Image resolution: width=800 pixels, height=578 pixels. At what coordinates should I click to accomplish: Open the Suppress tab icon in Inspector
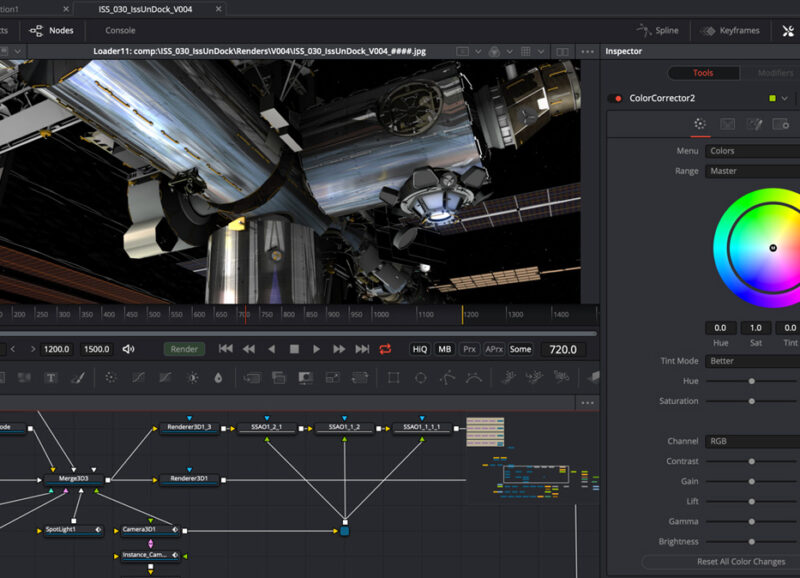point(754,124)
